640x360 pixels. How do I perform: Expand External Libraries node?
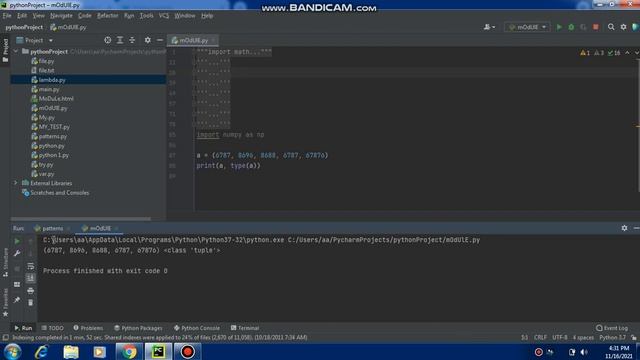(x=16, y=183)
